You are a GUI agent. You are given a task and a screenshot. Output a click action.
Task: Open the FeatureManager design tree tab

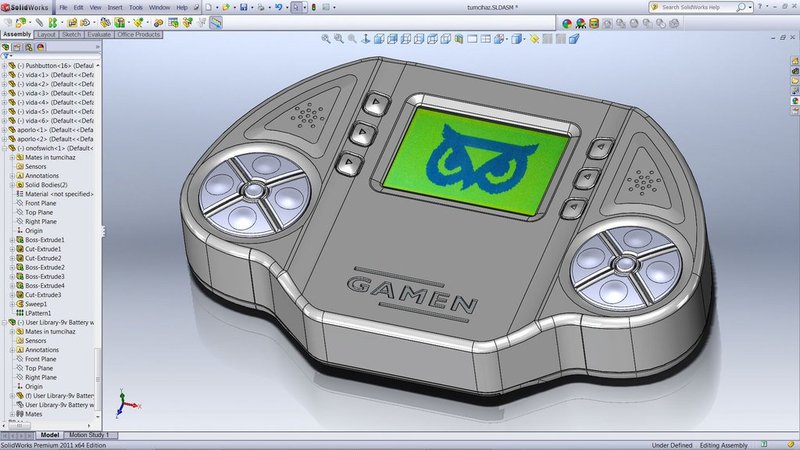tap(6, 47)
